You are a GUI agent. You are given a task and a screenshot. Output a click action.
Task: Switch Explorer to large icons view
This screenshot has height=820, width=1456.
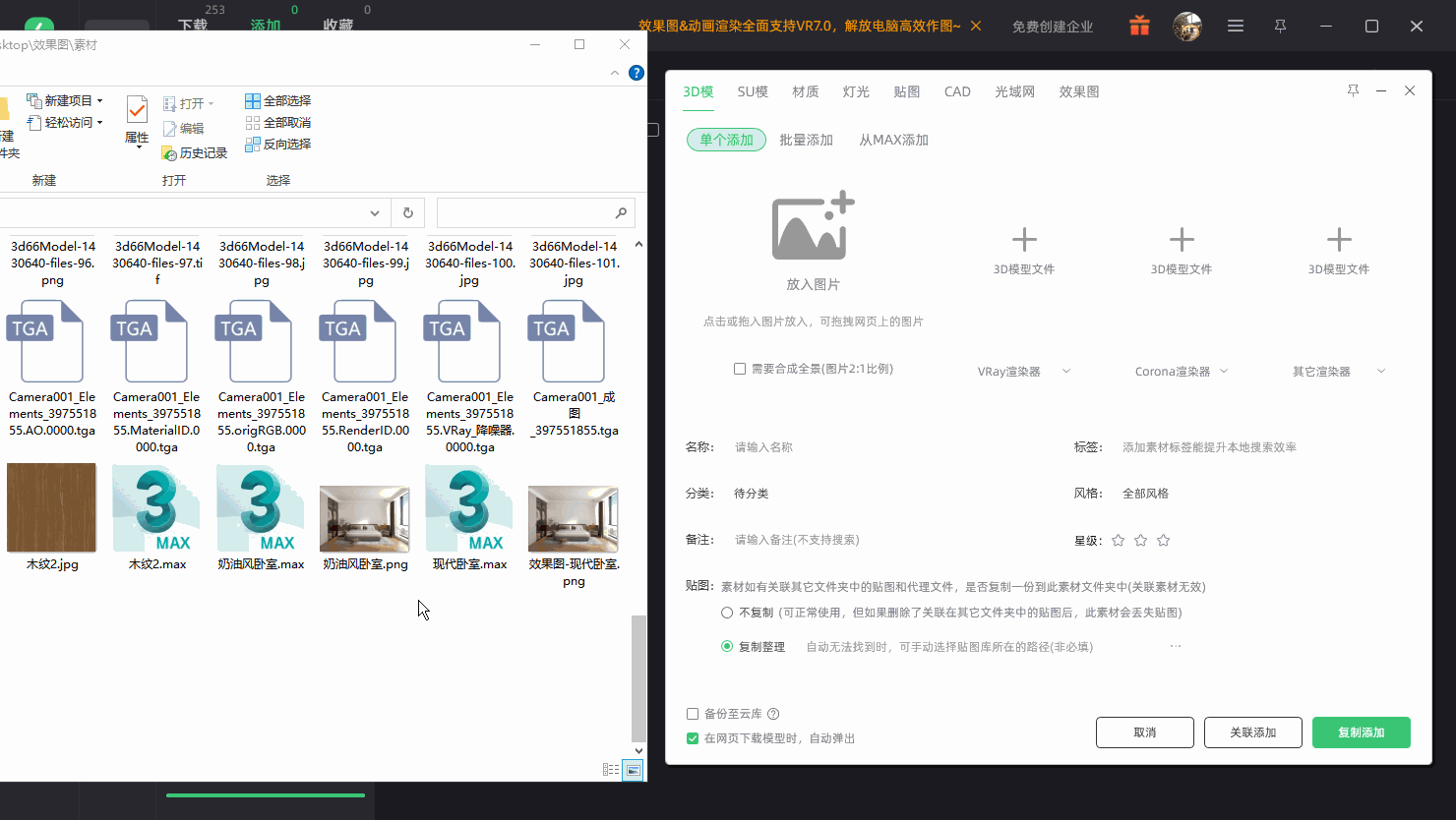[633, 770]
